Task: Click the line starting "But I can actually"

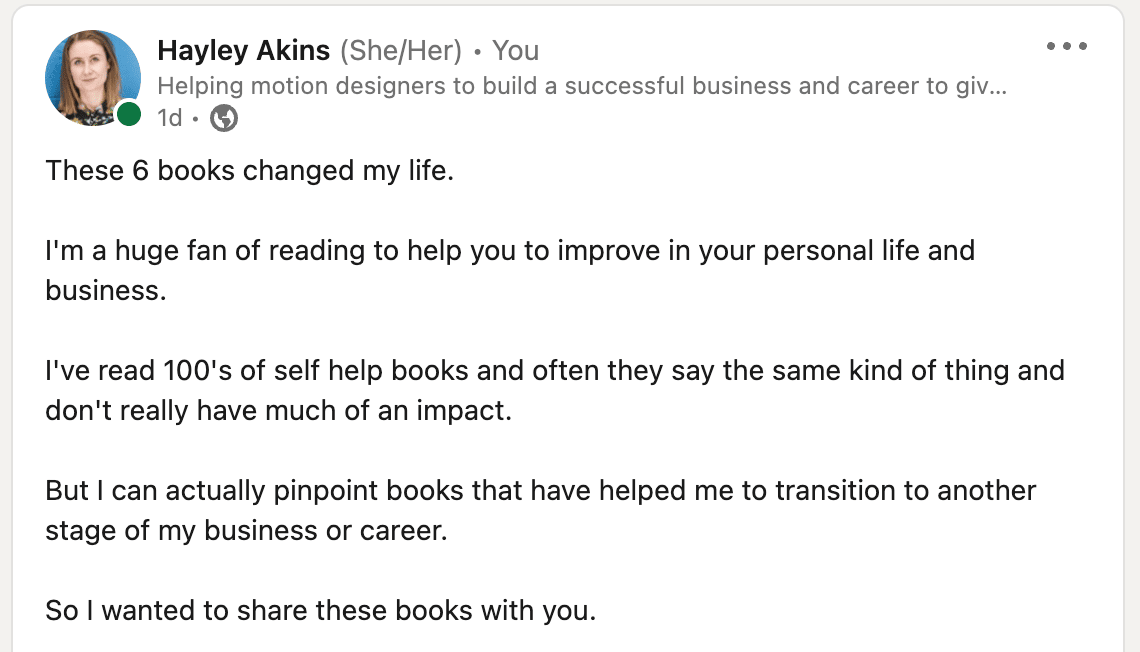Action: [x=540, y=491]
